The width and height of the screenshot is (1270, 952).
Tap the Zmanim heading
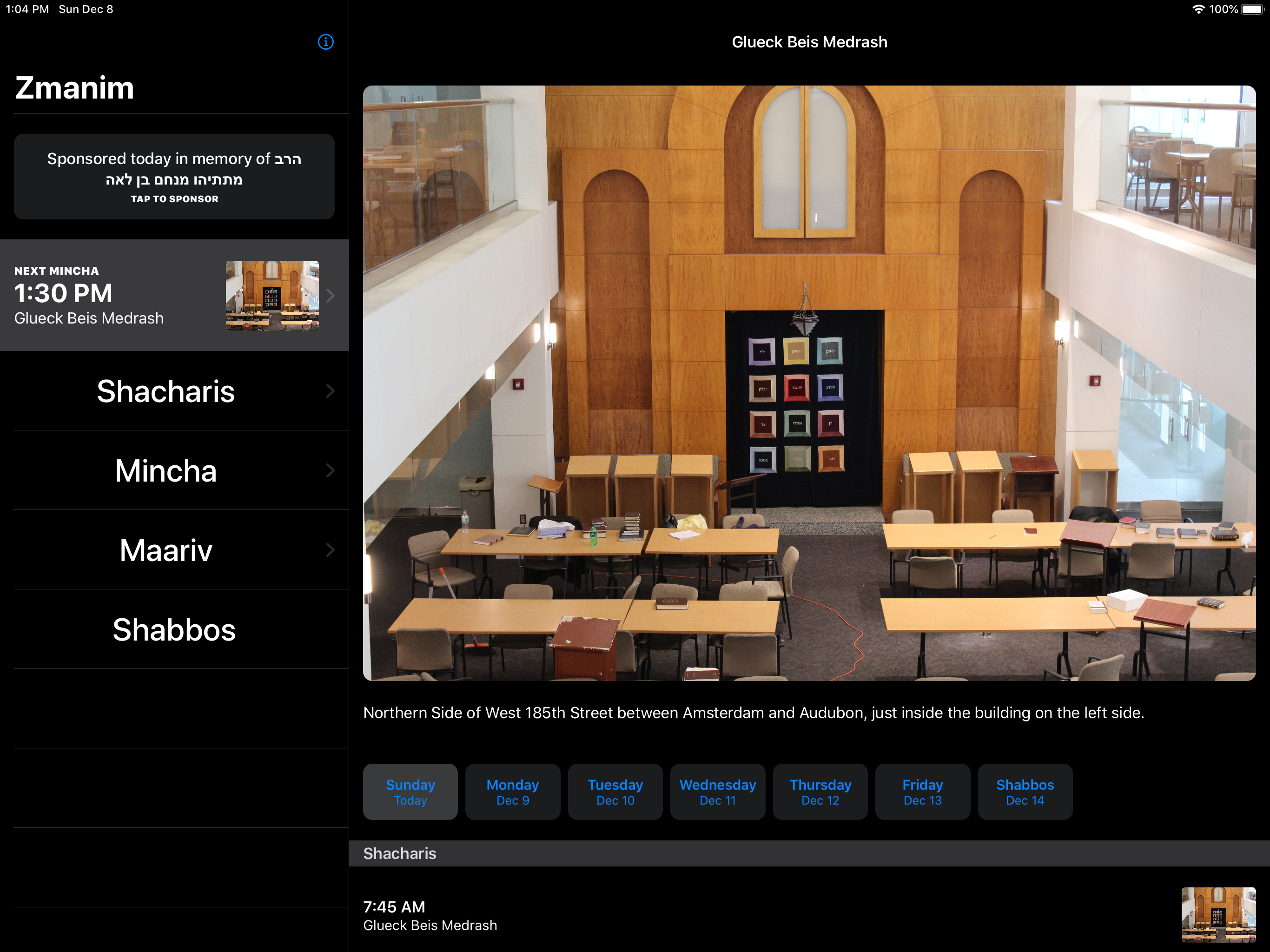pos(75,88)
